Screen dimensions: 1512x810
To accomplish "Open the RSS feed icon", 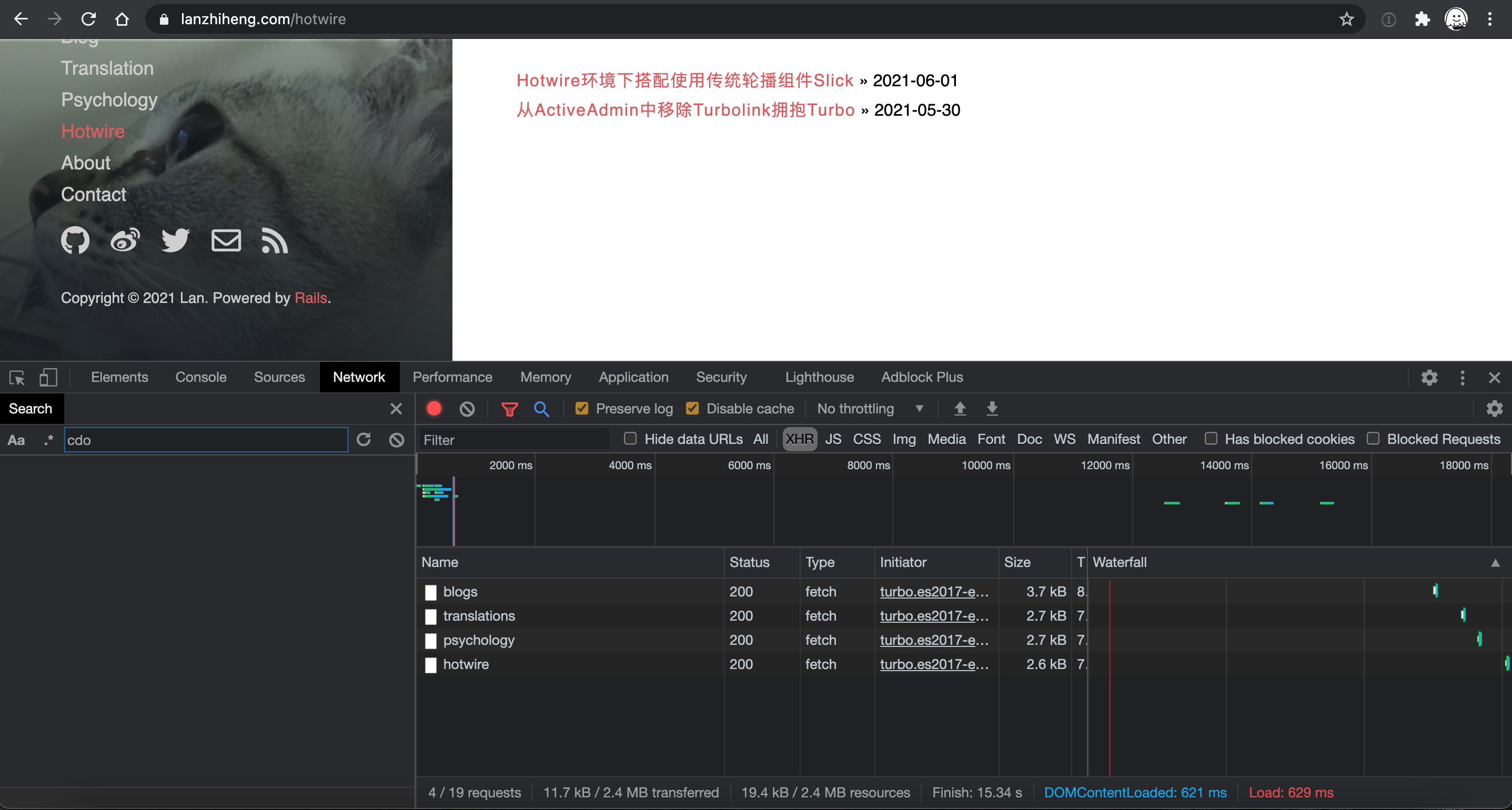I will tap(274, 241).
